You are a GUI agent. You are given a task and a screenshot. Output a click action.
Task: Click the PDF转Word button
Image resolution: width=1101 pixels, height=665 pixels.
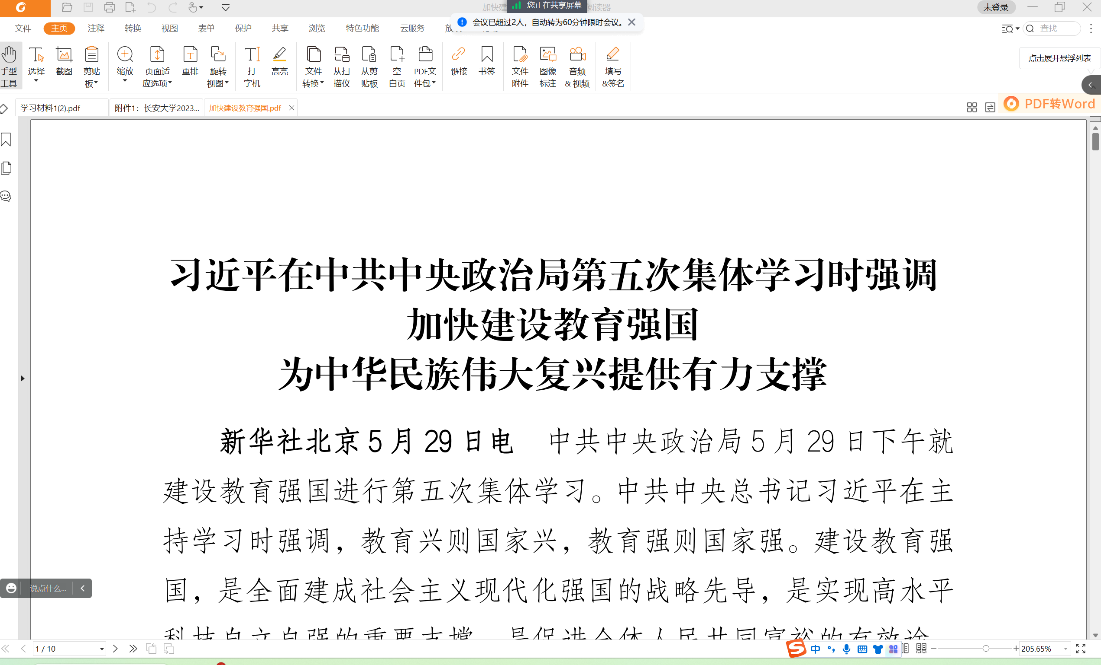click(x=1050, y=103)
